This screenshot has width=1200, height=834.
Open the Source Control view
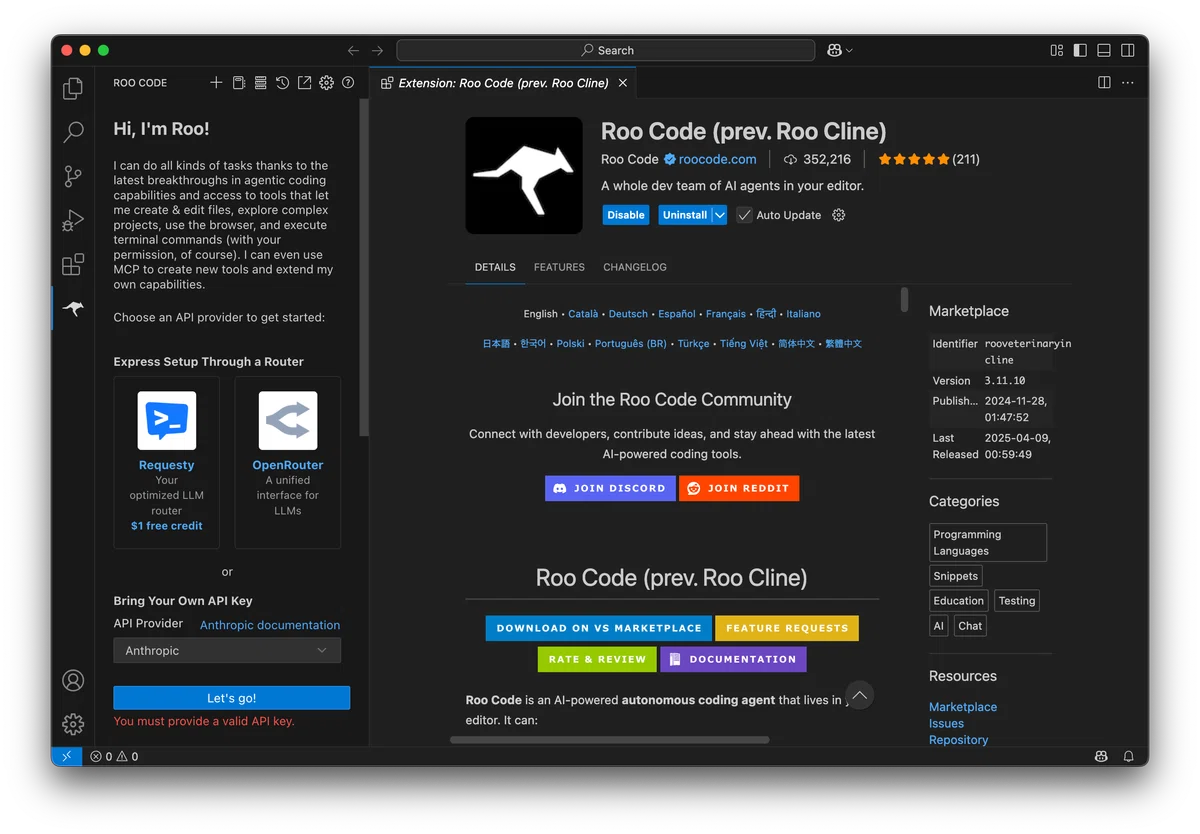[x=73, y=176]
